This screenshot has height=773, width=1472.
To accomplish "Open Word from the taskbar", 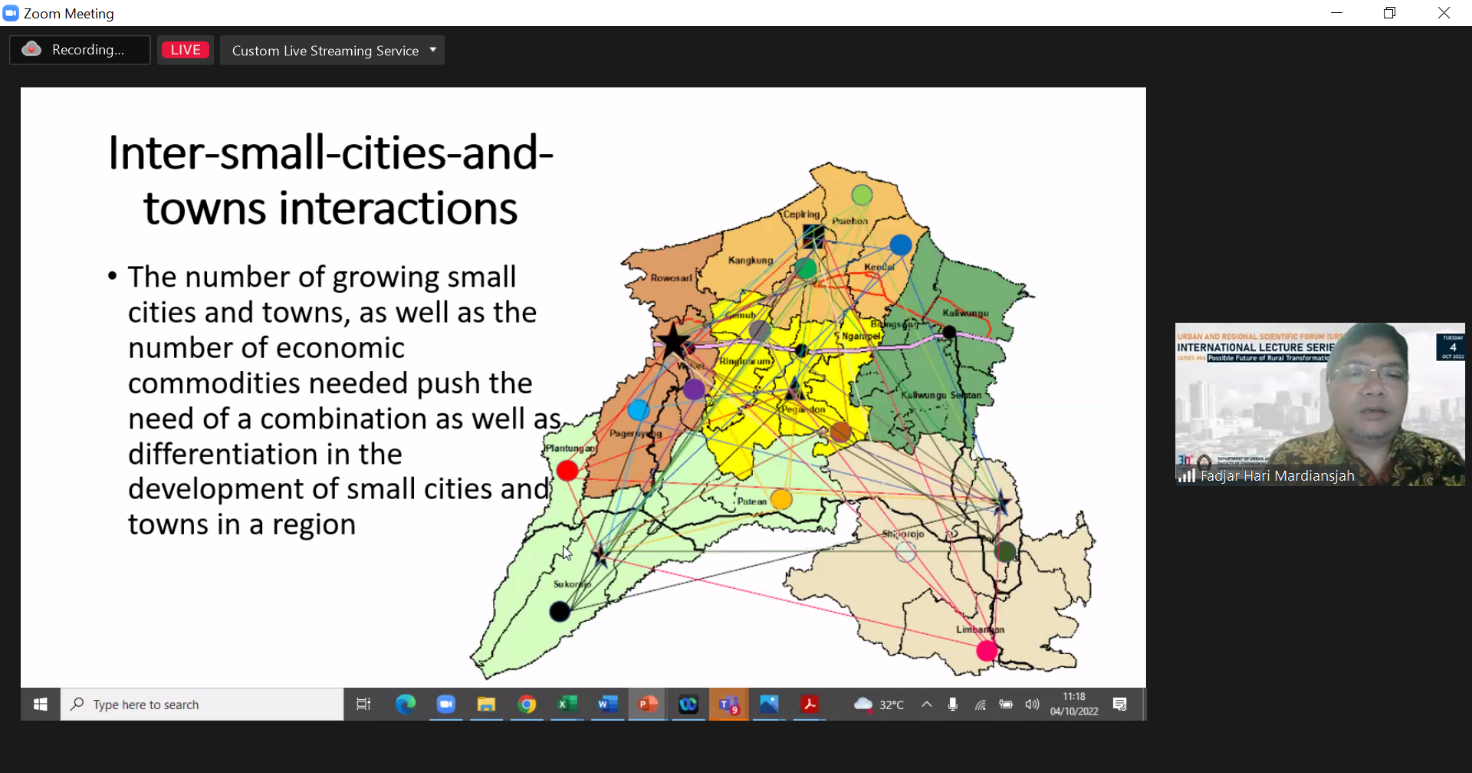I will point(607,705).
